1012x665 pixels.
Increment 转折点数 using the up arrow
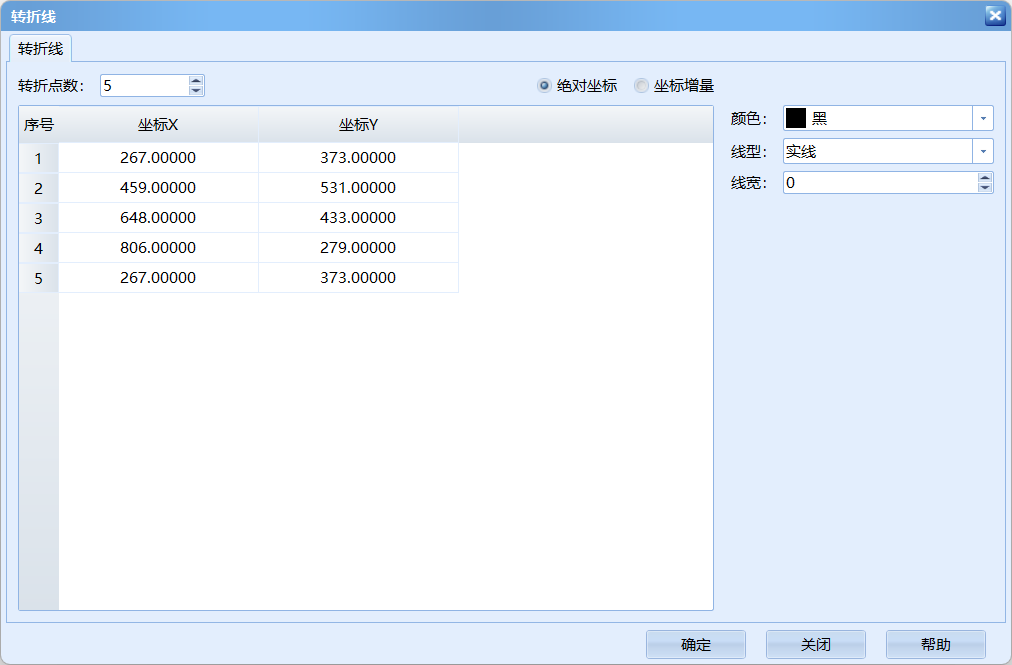tap(196, 79)
